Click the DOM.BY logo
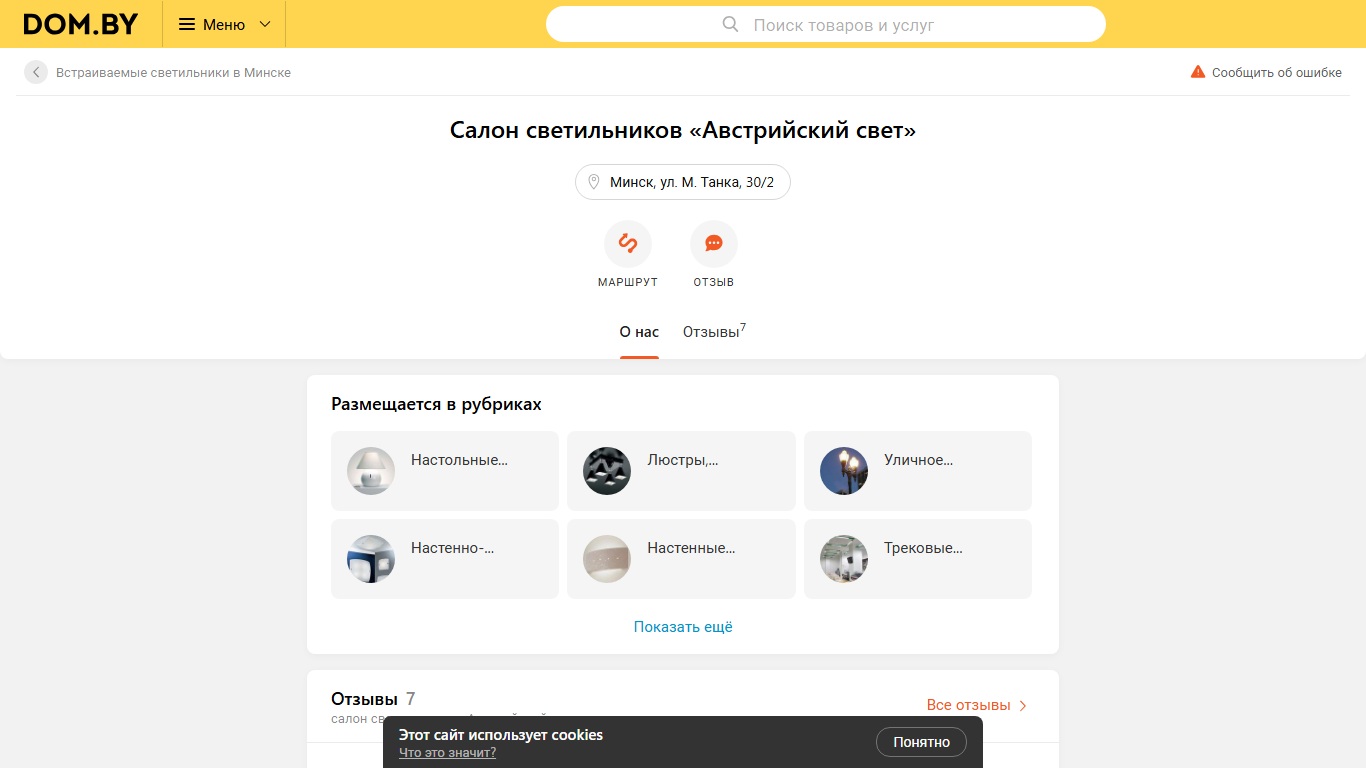 tap(81, 24)
